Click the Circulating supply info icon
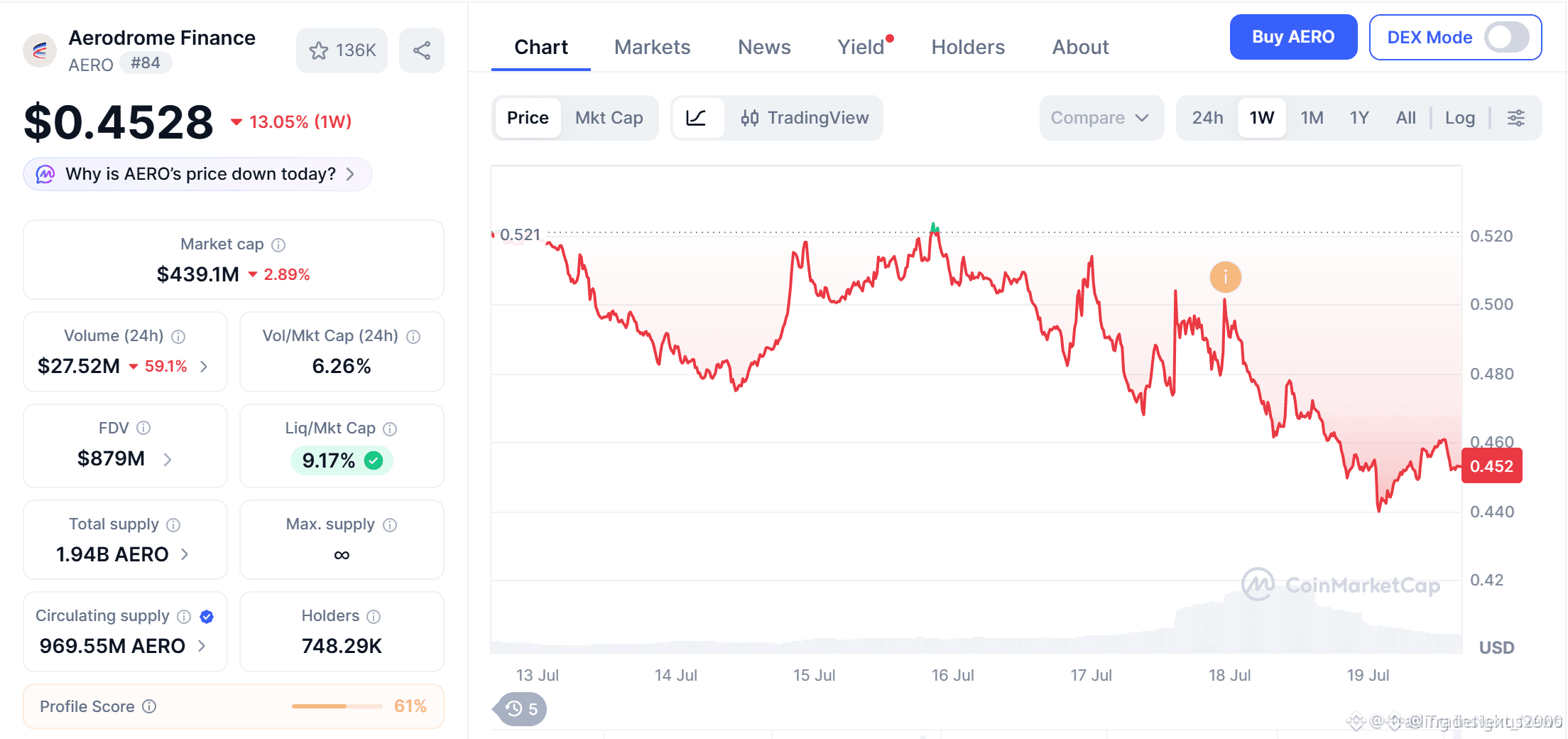Viewport: 1568px width, 739px height. click(184, 617)
